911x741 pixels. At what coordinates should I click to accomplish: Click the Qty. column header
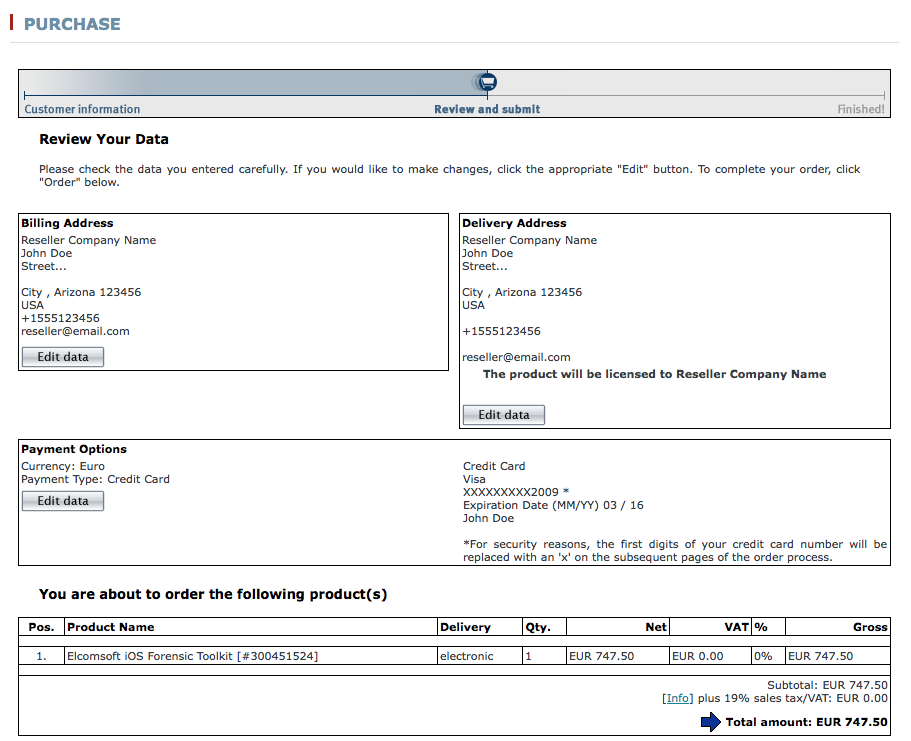click(537, 627)
